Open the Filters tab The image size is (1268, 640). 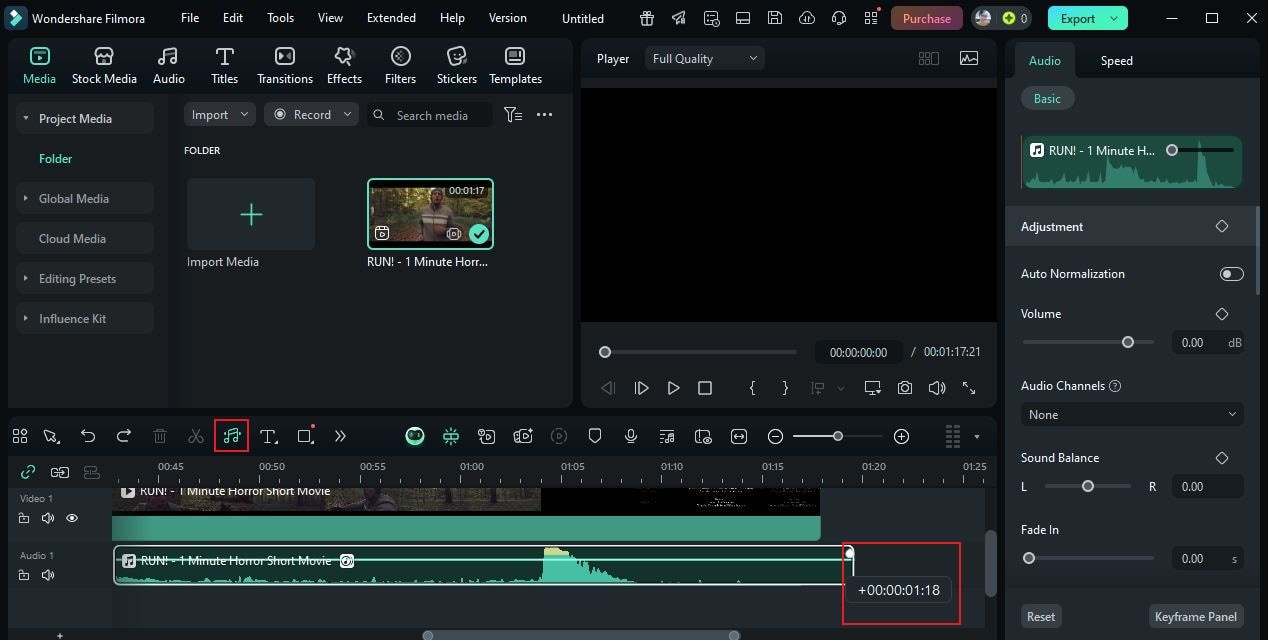point(400,66)
